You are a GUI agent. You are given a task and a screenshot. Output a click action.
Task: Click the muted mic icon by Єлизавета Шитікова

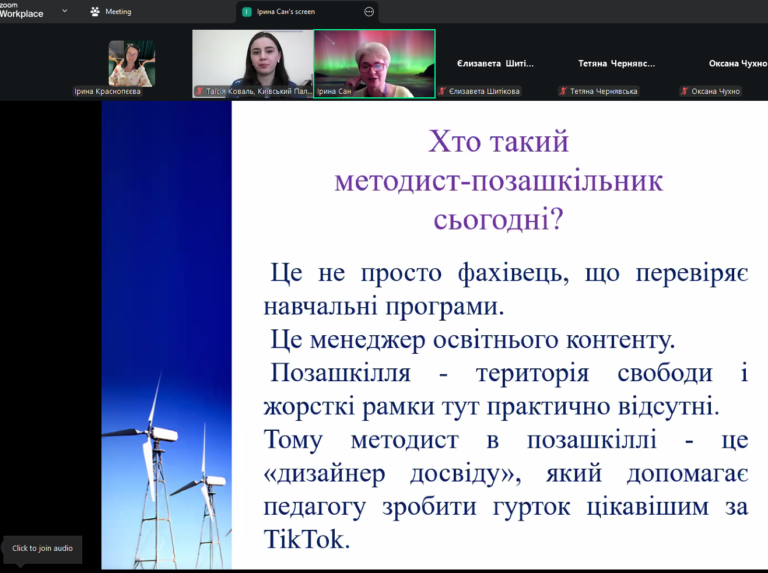pyautogui.click(x=443, y=91)
